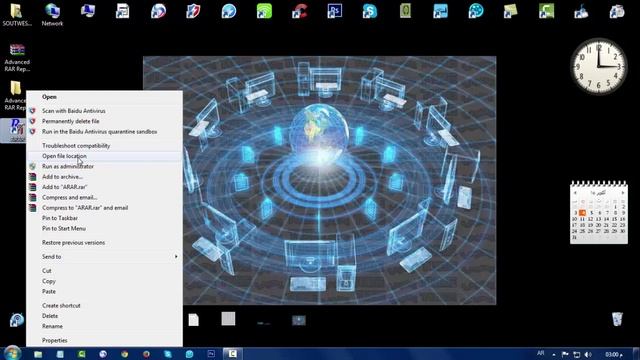Click Open in the context menu
The width and height of the screenshot is (640, 360).
coord(104,97)
